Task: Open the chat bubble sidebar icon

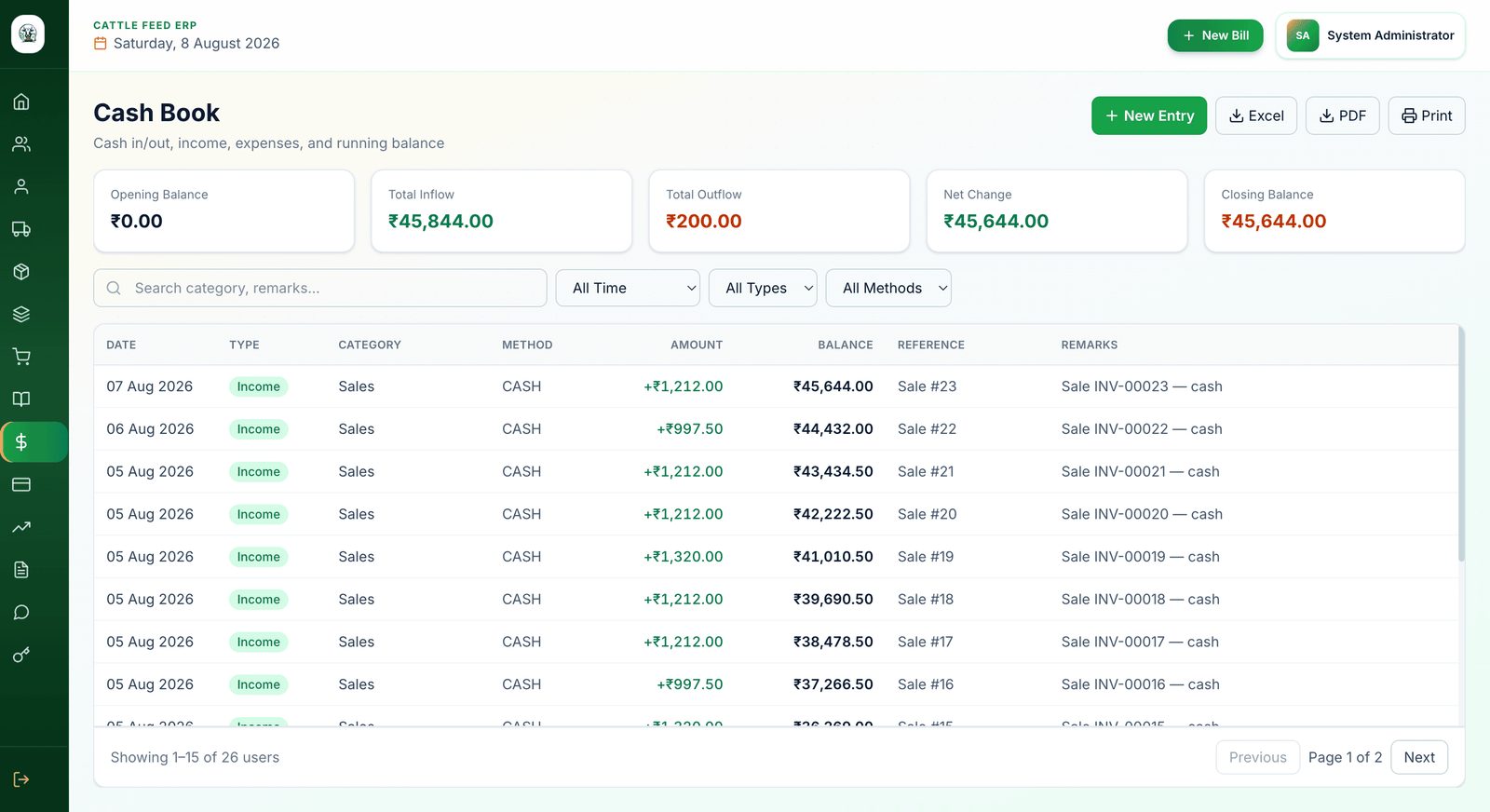Action: [x=21, y=612]
